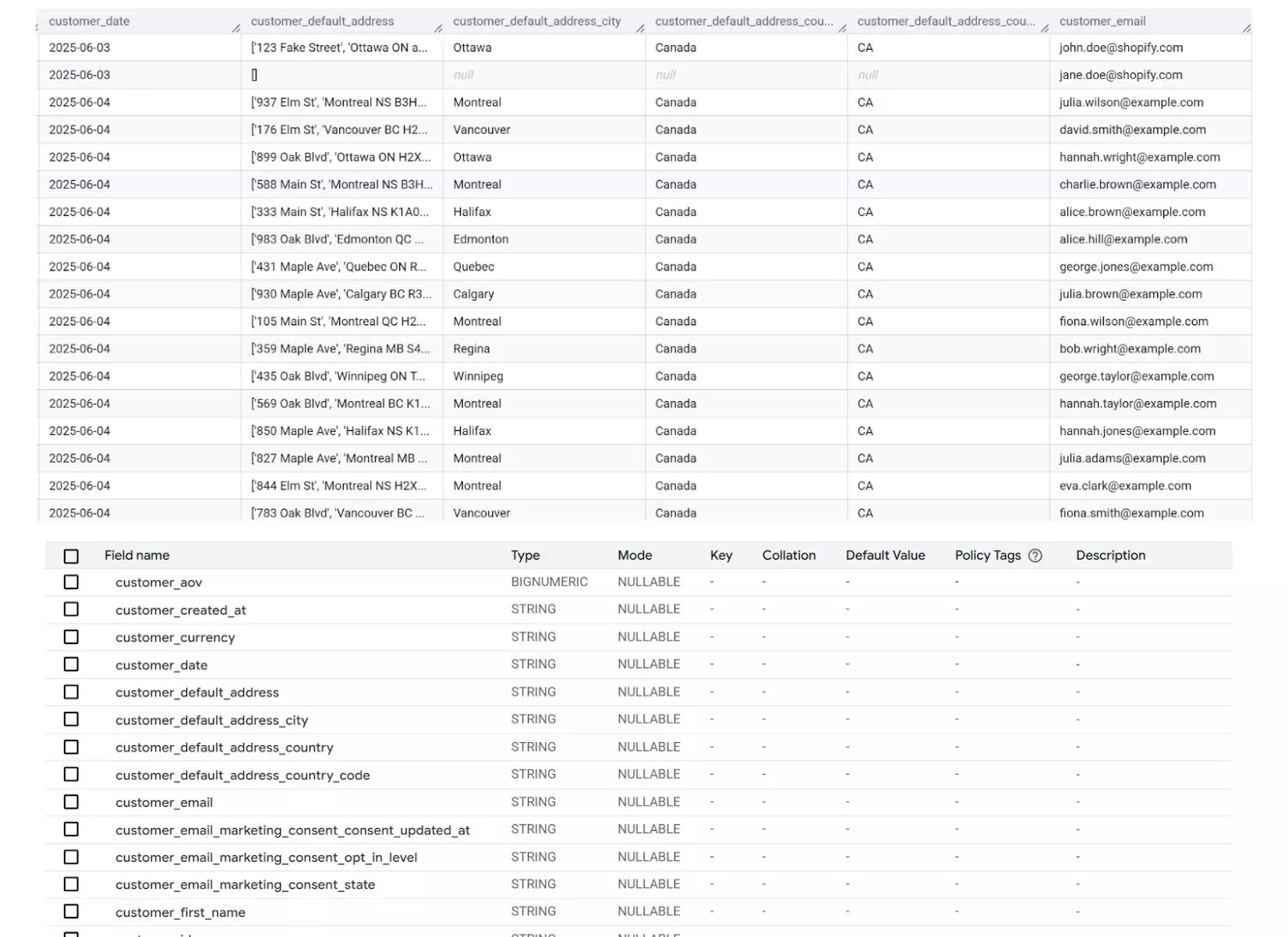Check the customer_first_name field checkbox

click(71, 910)
